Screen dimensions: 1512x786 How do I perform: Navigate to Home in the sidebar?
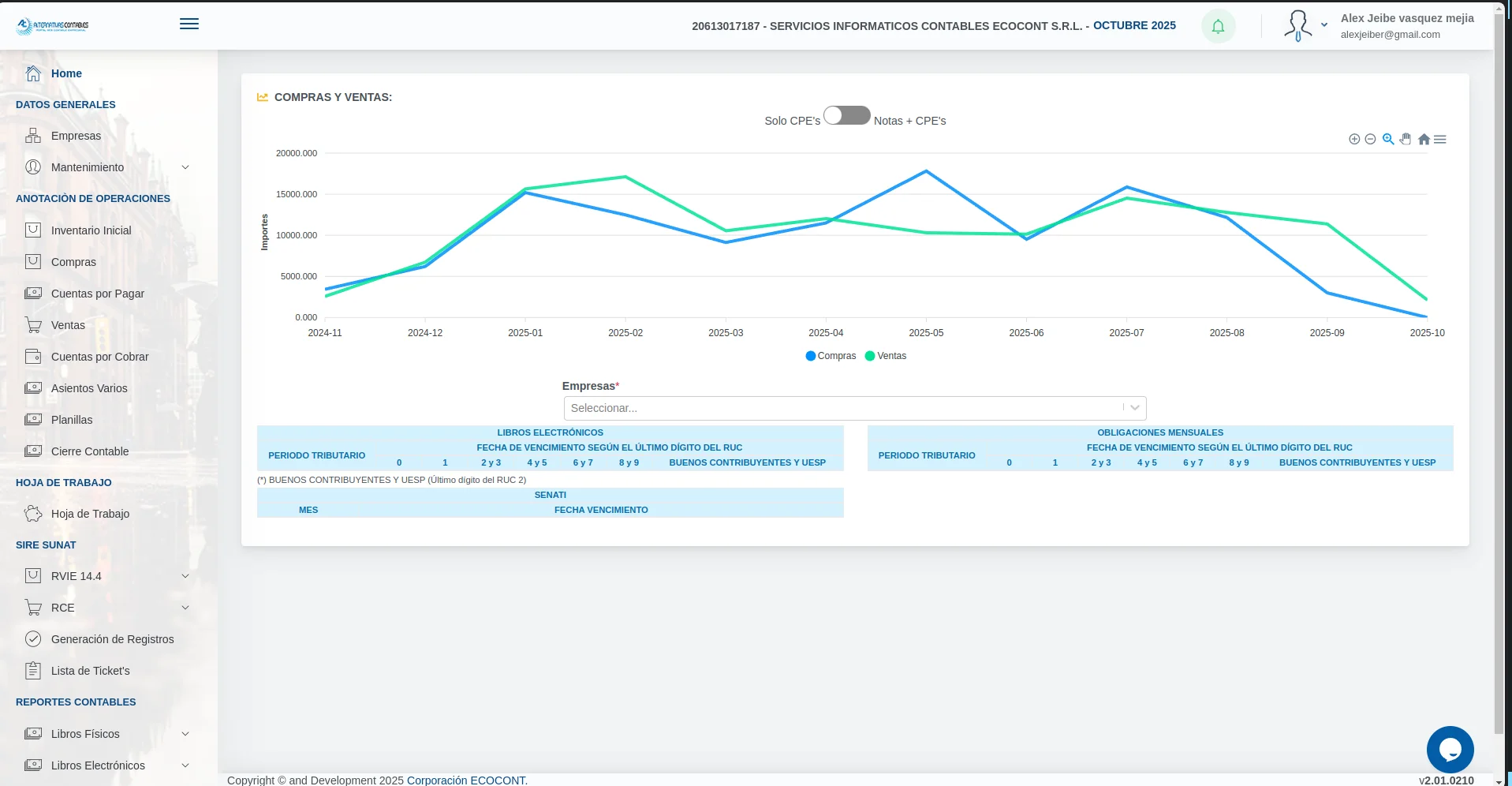[x=66, y=73]
